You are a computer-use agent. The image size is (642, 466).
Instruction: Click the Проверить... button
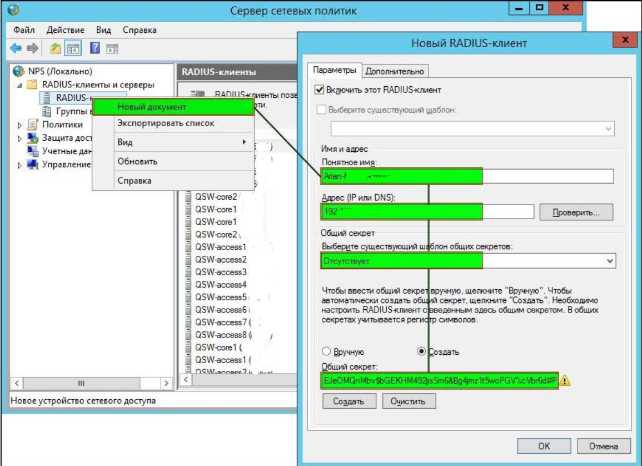coord(575,212)
